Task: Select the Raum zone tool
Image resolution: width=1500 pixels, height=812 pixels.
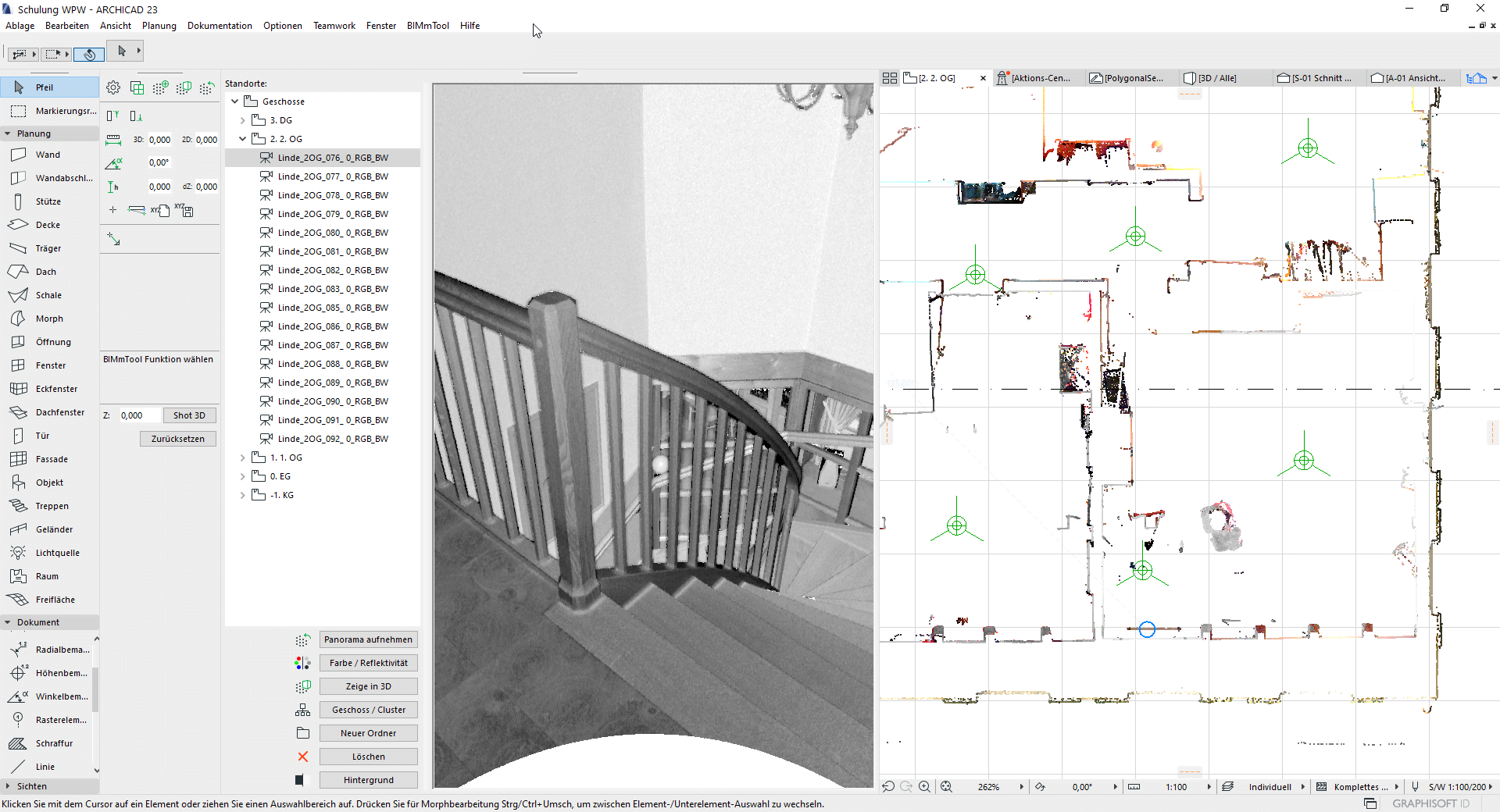Action: click(x=48, y=576)
